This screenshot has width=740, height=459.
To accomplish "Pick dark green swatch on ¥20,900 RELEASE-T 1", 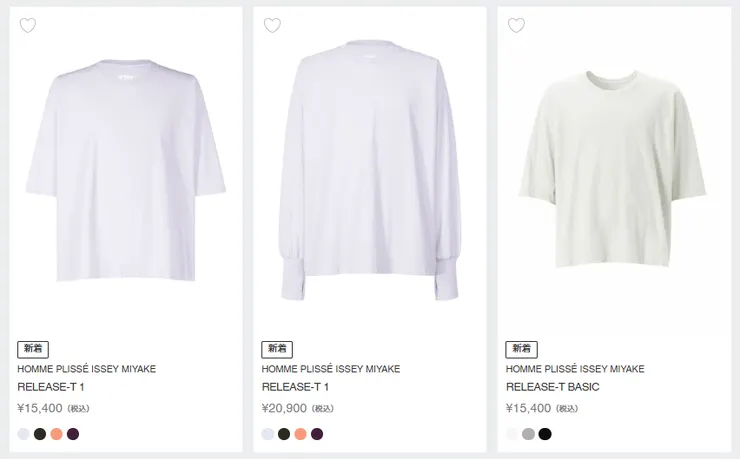I will click(x=284, y=434).
